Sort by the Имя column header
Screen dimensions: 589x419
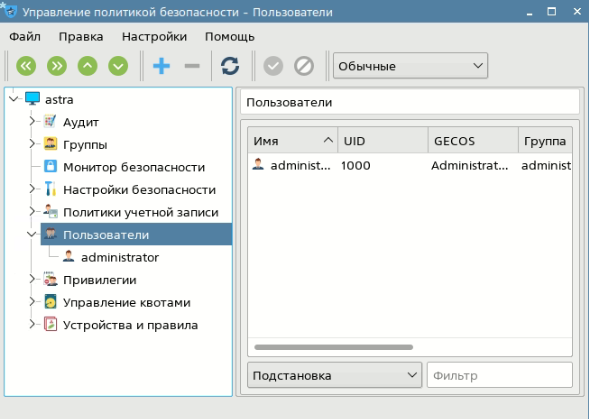pyautogui.click(x=293, y=141)
